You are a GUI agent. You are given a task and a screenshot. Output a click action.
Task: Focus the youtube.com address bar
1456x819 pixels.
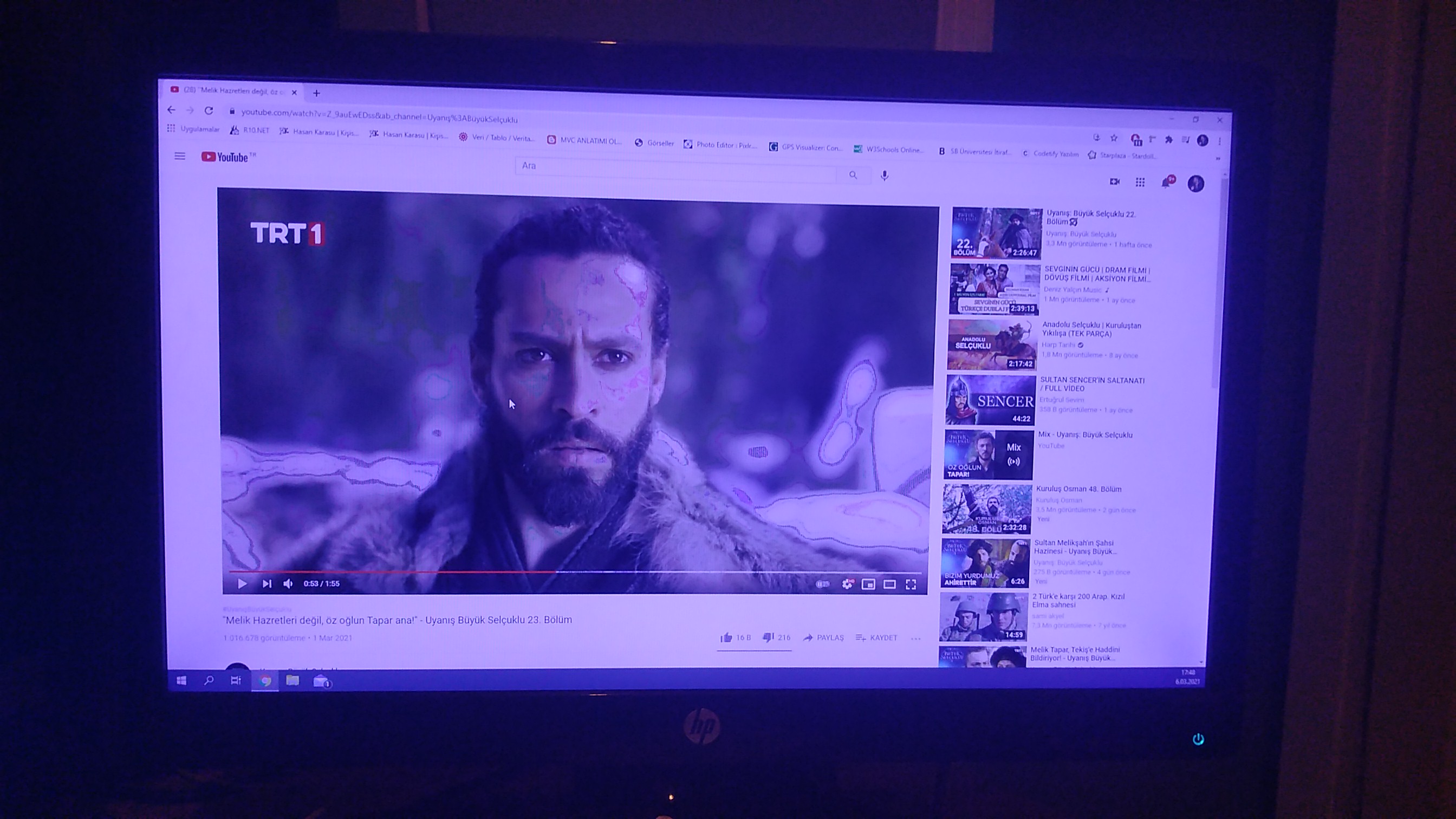[x=379, y=116]
